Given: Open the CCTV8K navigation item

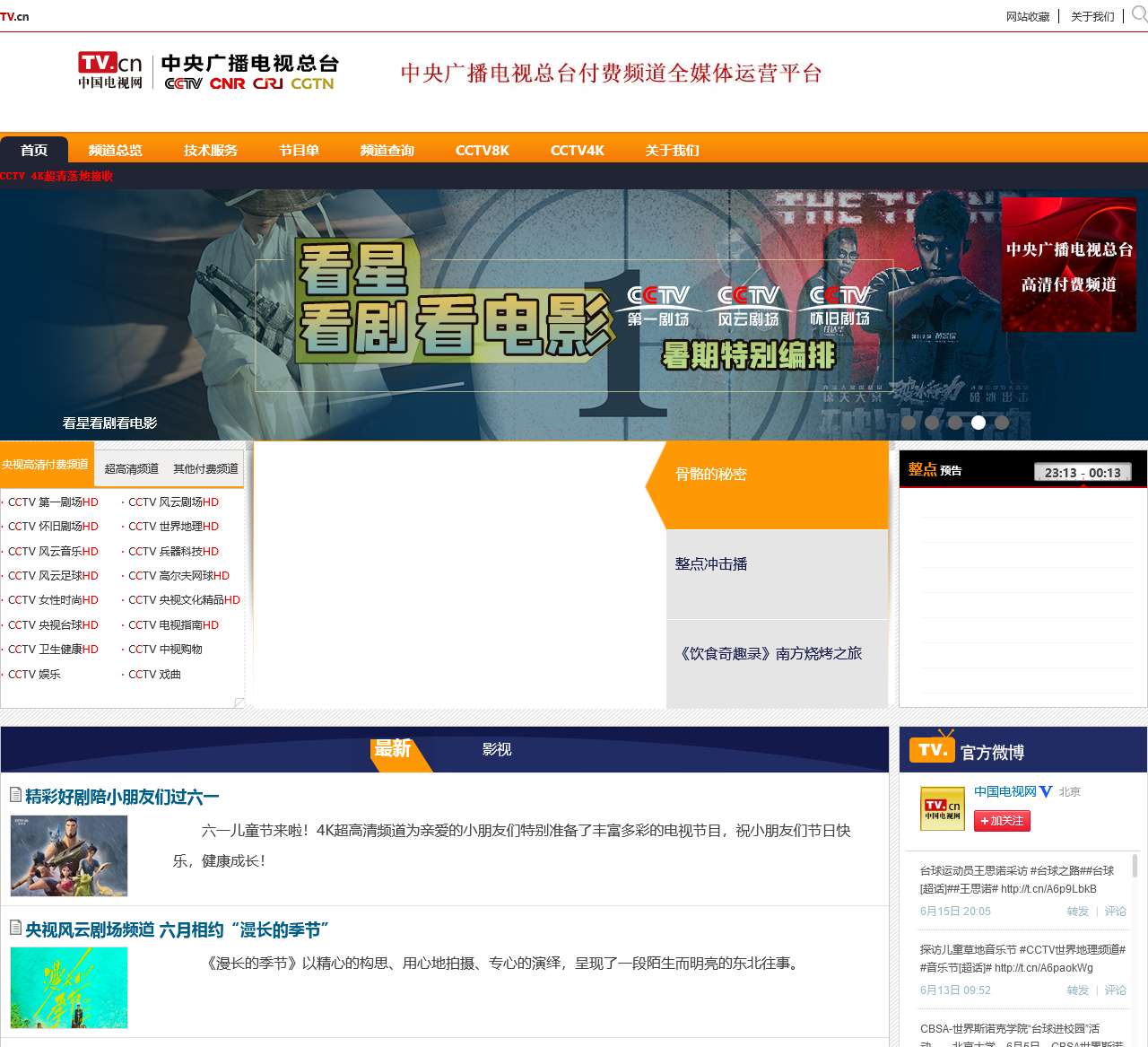Looking at the screenshot, I should point(483,150).
